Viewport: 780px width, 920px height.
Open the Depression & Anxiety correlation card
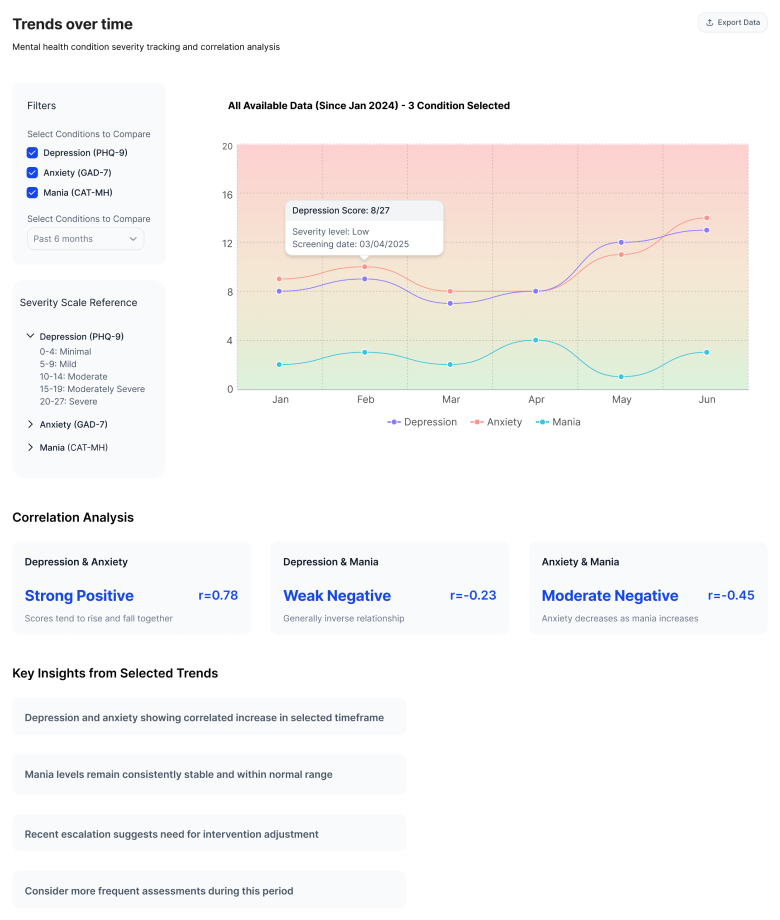131,588
